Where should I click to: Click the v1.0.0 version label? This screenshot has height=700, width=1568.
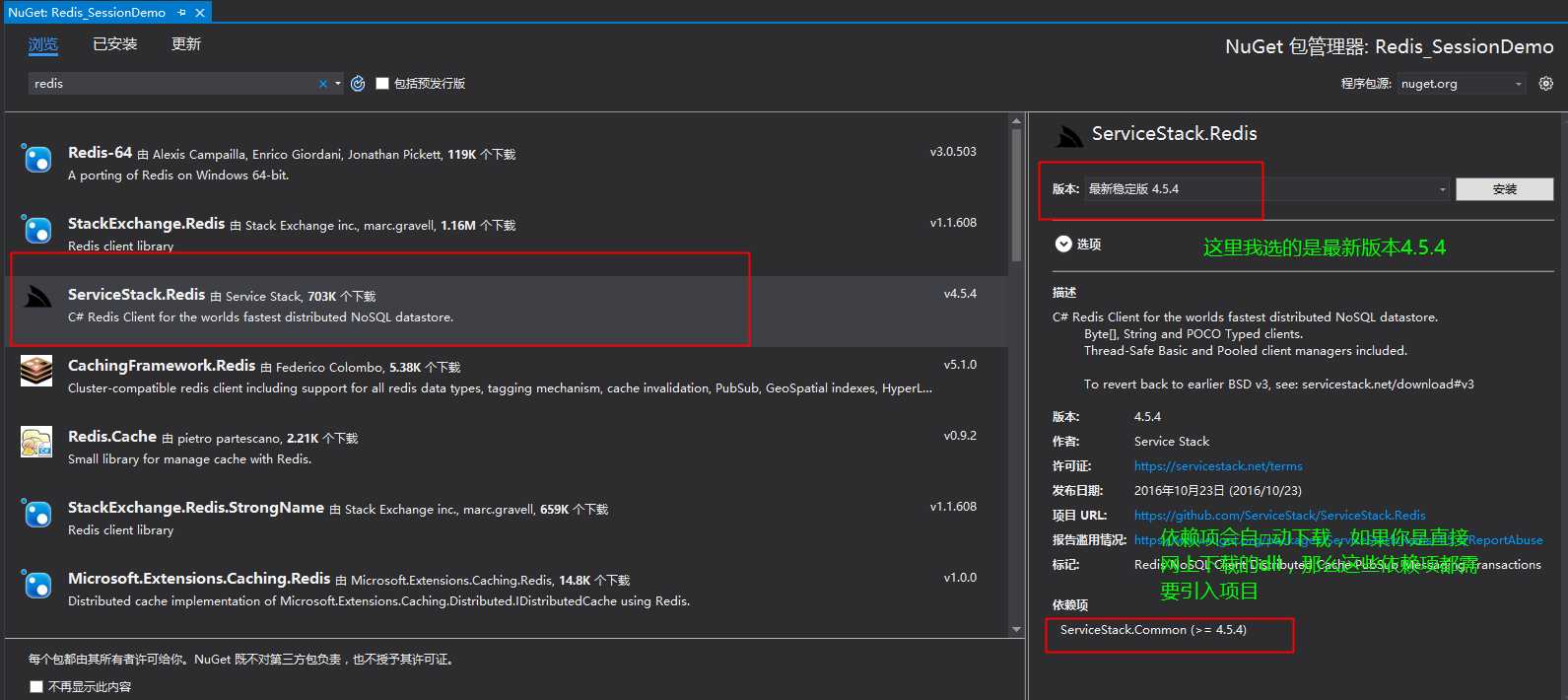pos(960,578)
